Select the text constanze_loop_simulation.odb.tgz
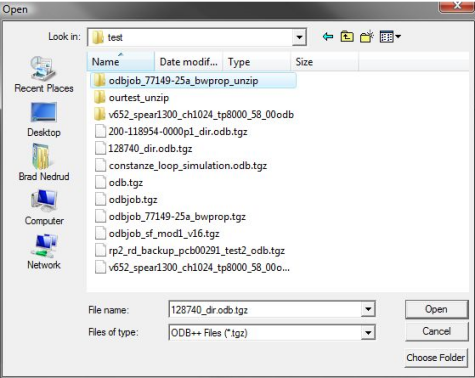 pos(188,165)
